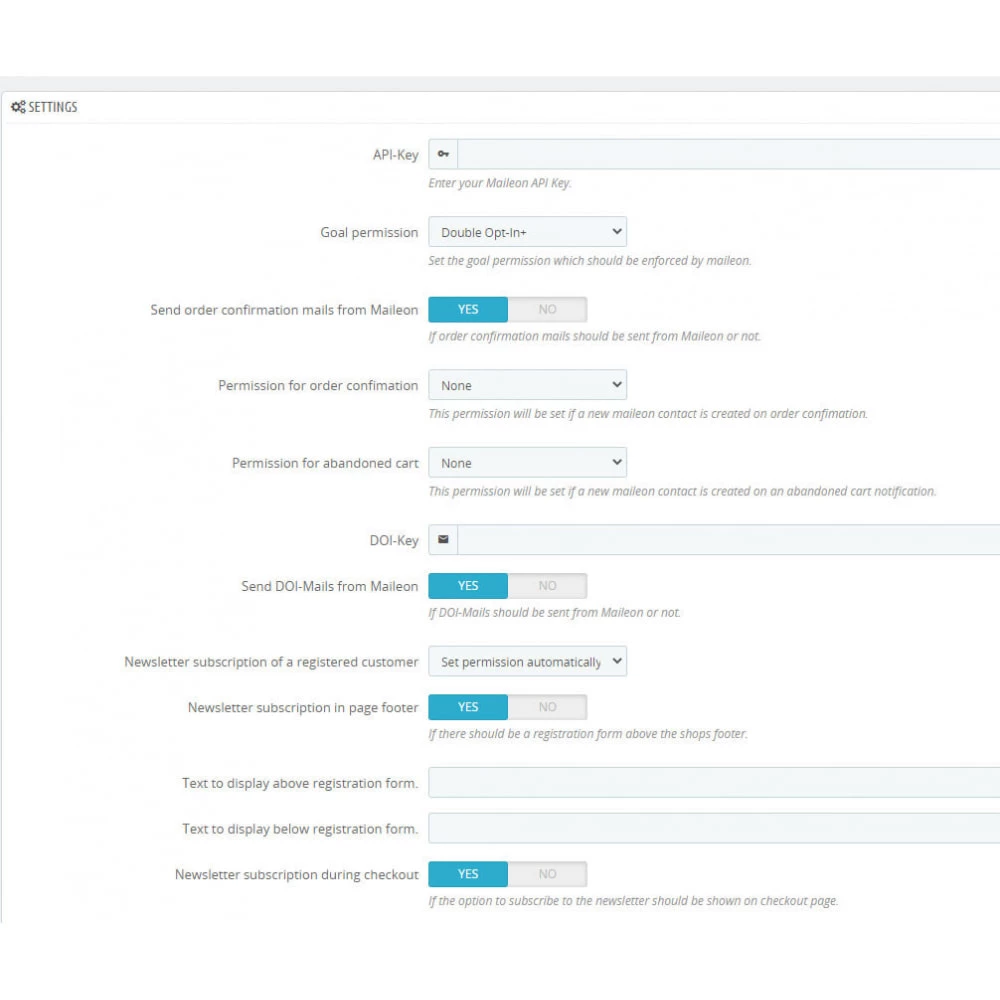
Task: Set Newsletter subscription in page footer to YES
Action: pos(468,707)
